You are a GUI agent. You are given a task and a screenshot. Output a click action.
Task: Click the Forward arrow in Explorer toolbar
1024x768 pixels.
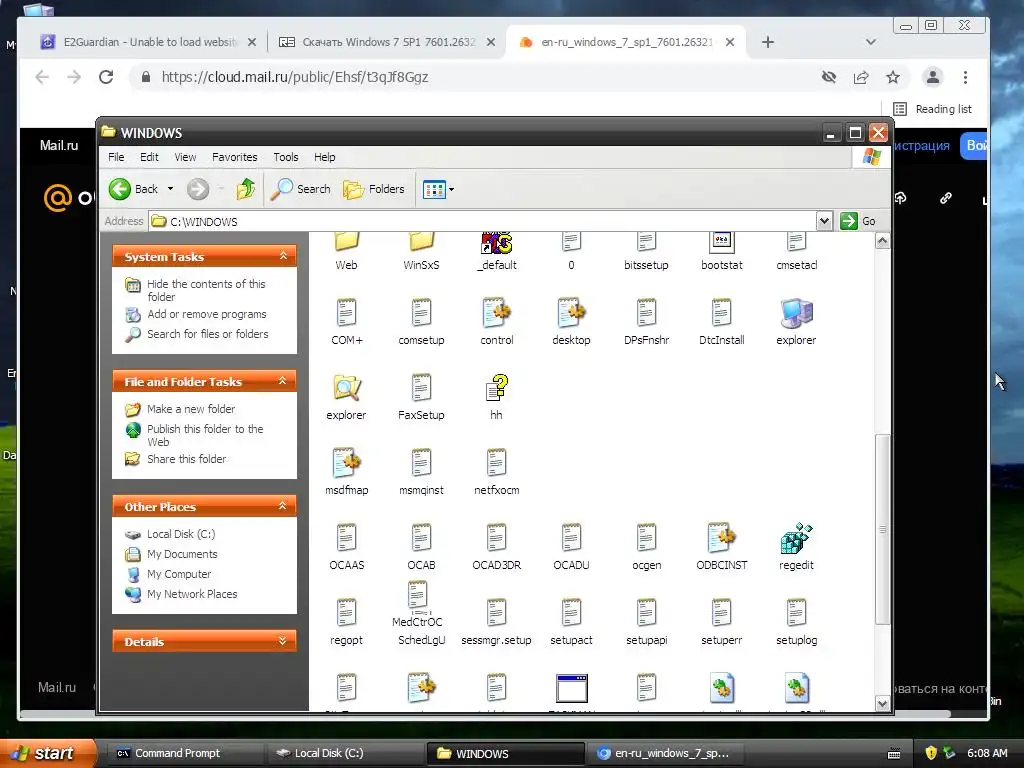pos(198,189)
